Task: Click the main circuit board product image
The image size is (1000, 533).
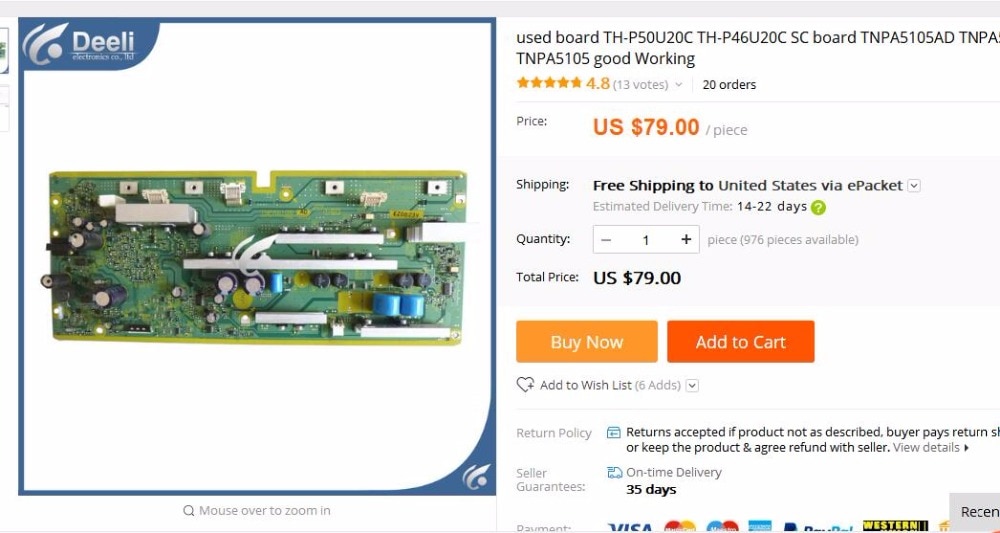Action: (257, 256)
